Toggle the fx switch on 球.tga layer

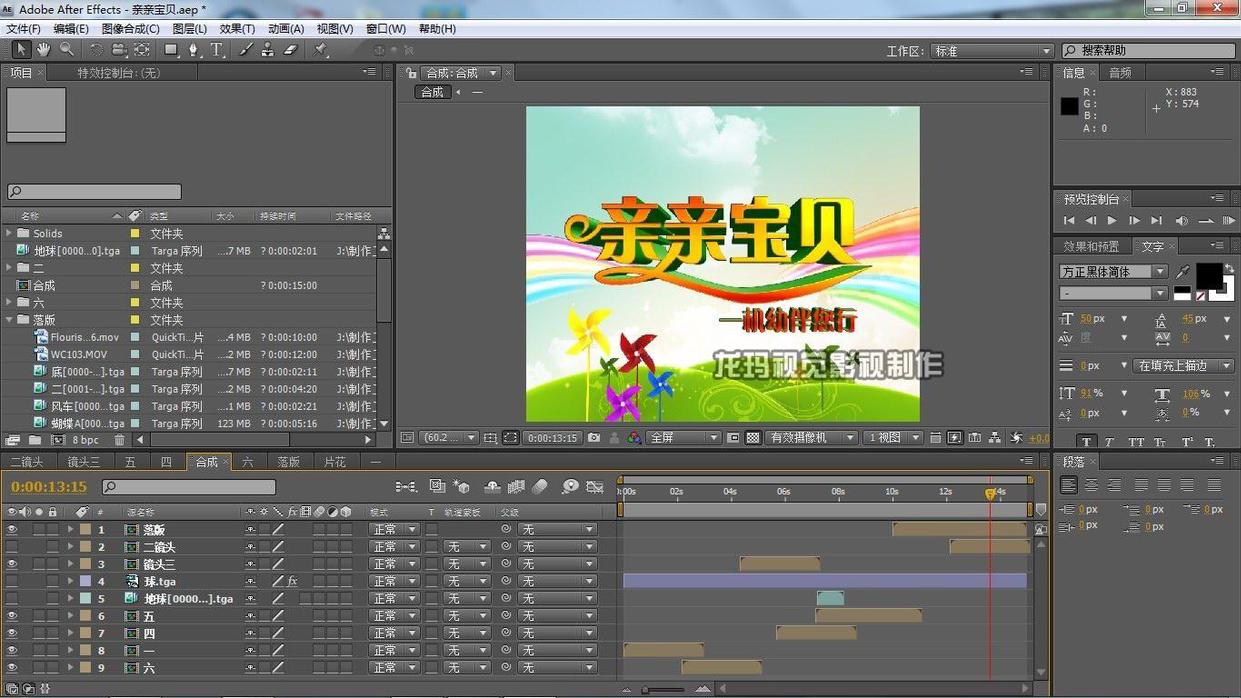click(292, 581)
